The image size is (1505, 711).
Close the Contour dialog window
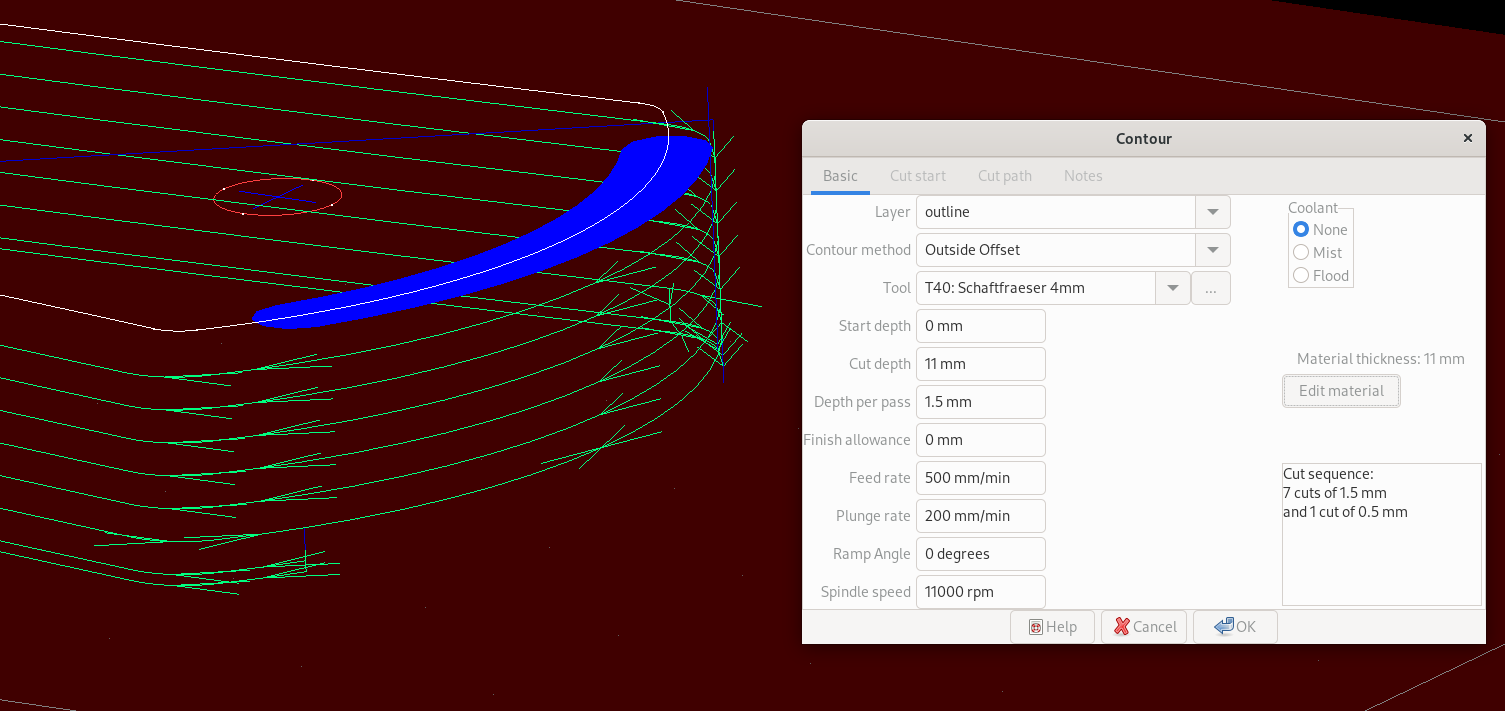1467,139
